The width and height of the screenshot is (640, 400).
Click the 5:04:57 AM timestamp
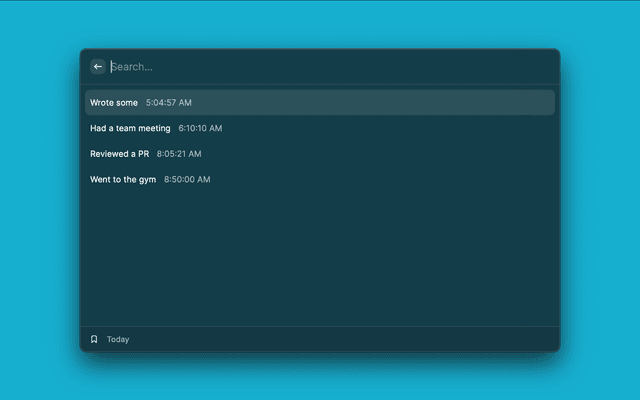coord(169,102)
